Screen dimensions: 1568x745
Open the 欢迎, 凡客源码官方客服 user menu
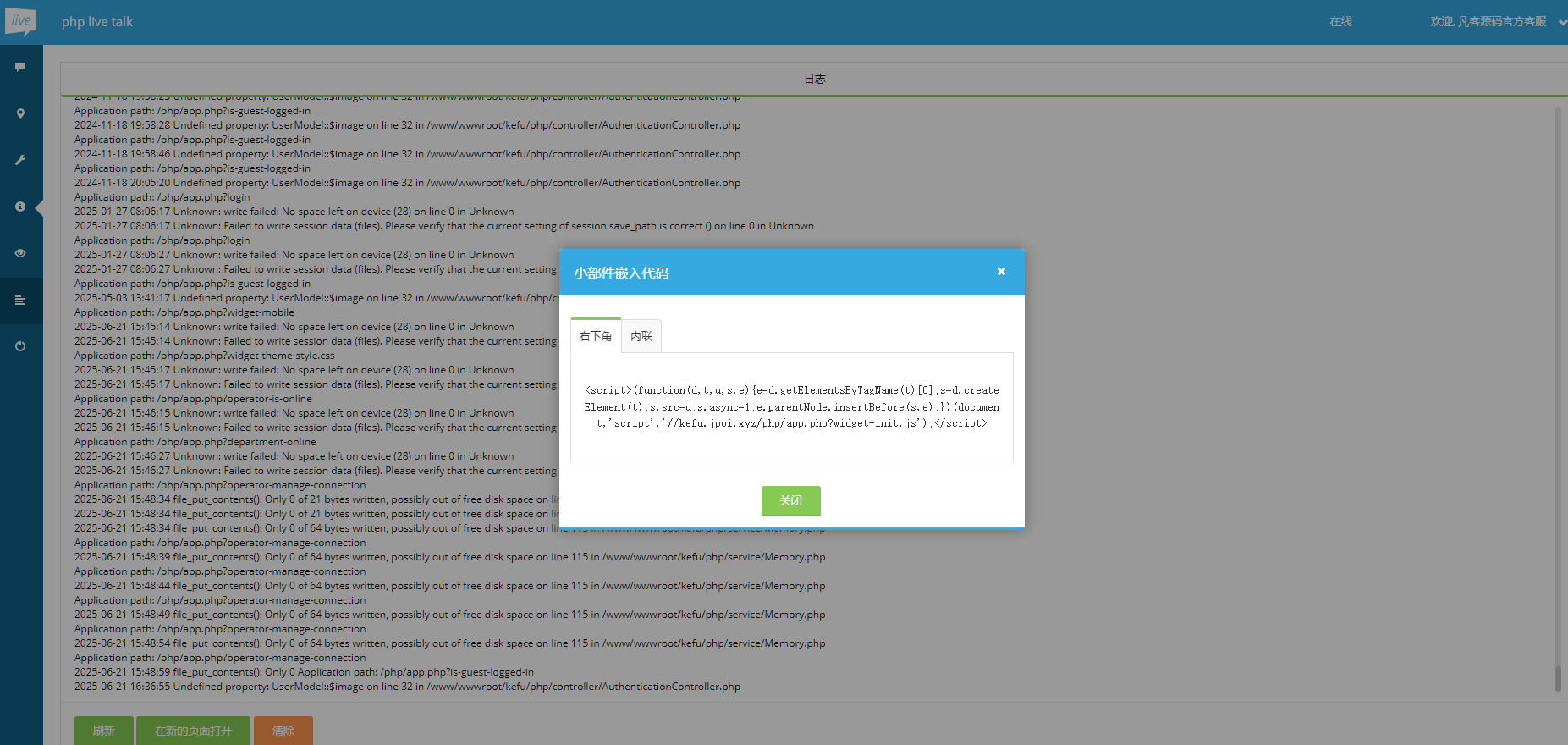coord(1488,22)
